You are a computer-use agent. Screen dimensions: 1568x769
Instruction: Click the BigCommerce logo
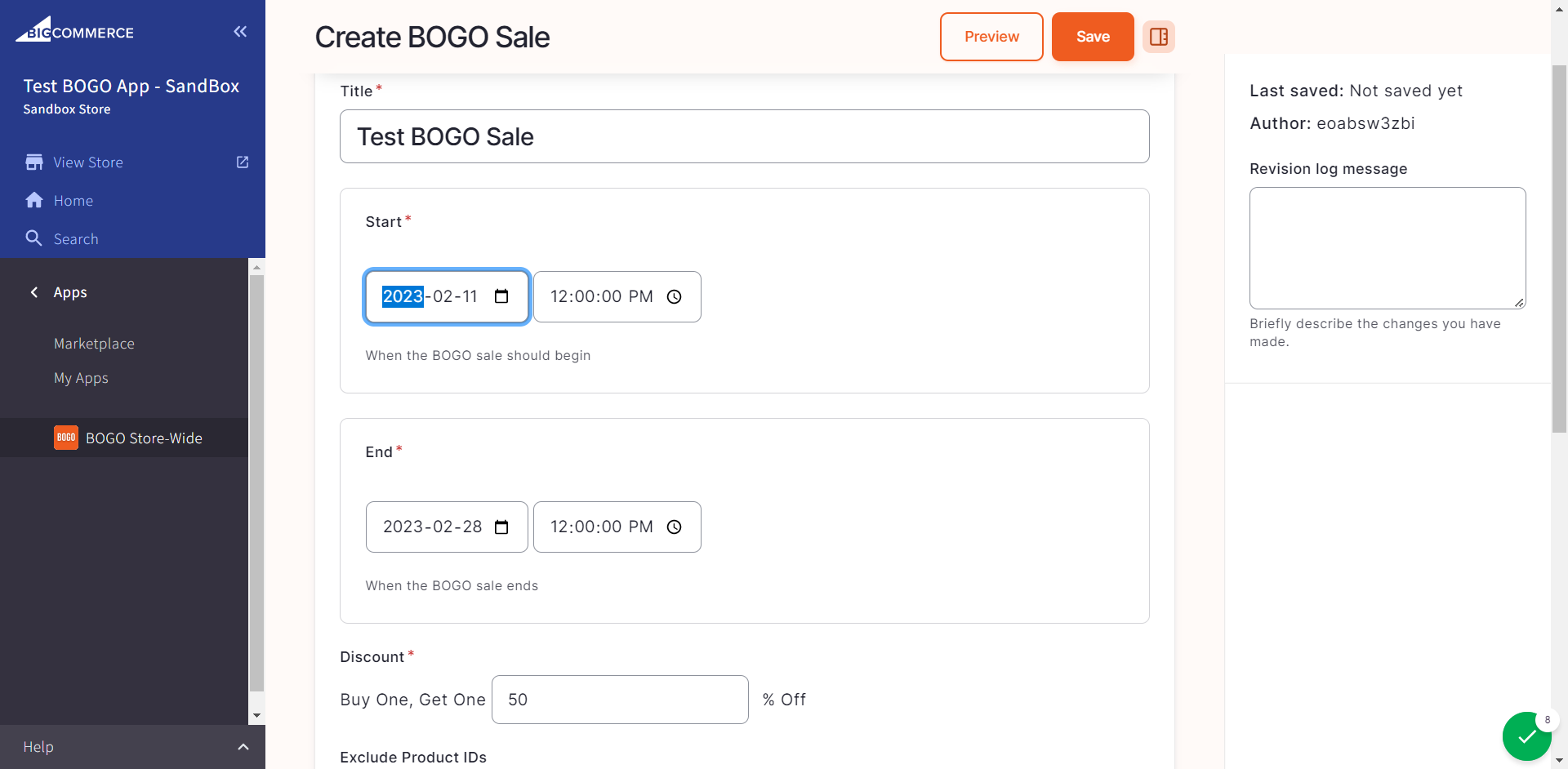74,30
